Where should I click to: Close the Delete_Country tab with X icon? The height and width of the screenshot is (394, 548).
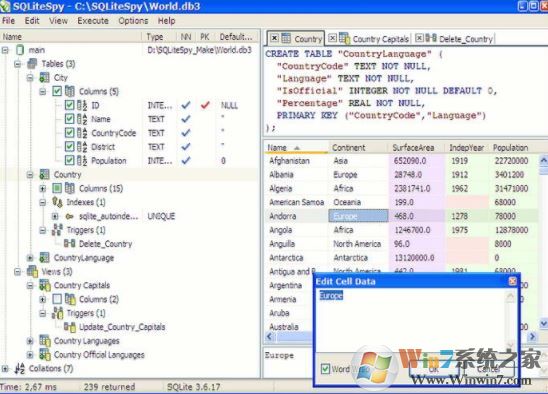click(x=419, y=38)
